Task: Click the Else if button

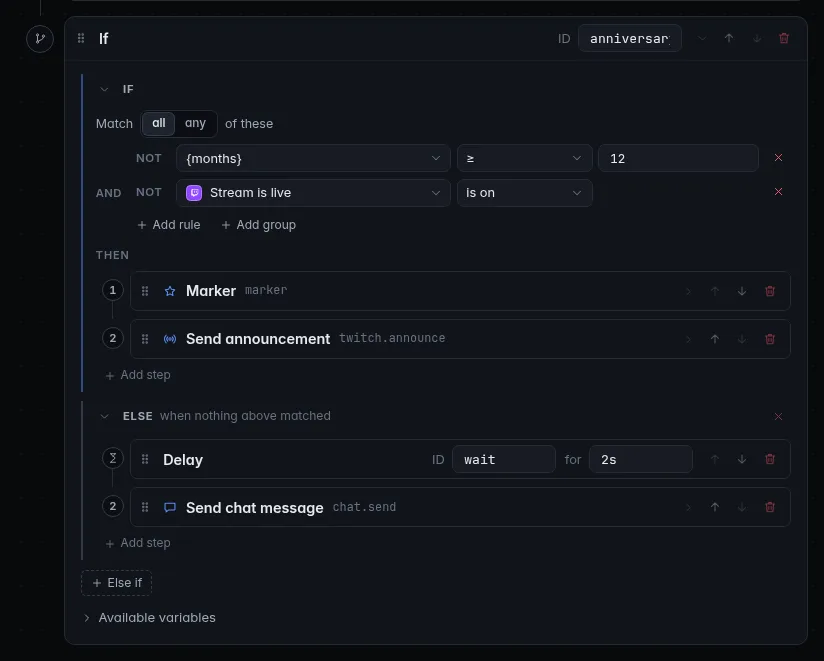Action: (x=117, y=583)
